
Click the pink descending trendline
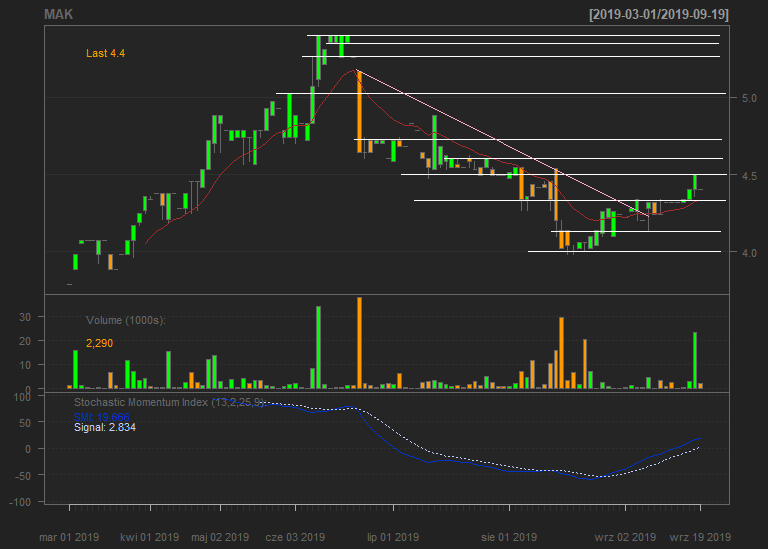pyautogui.click(x=502, y=142)
